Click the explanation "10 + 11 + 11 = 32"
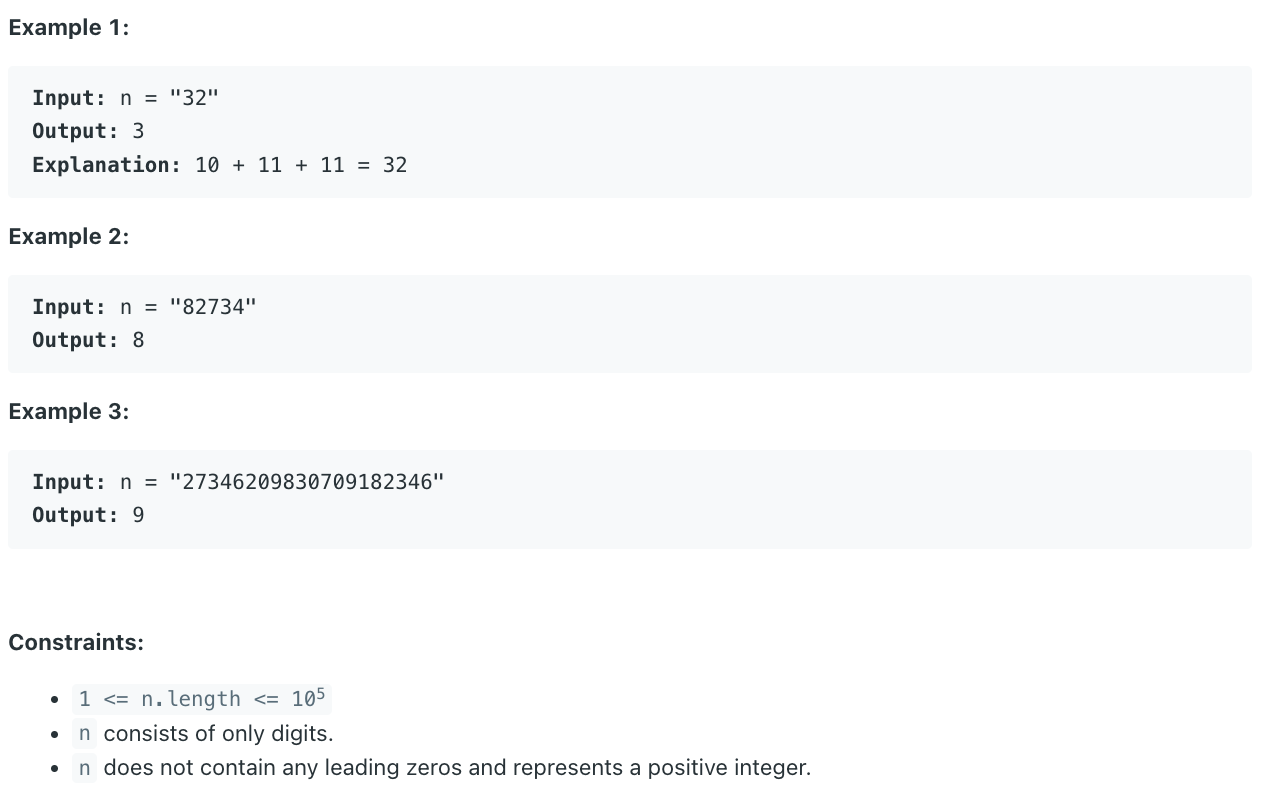1274x798 pixels. (301, 165)
